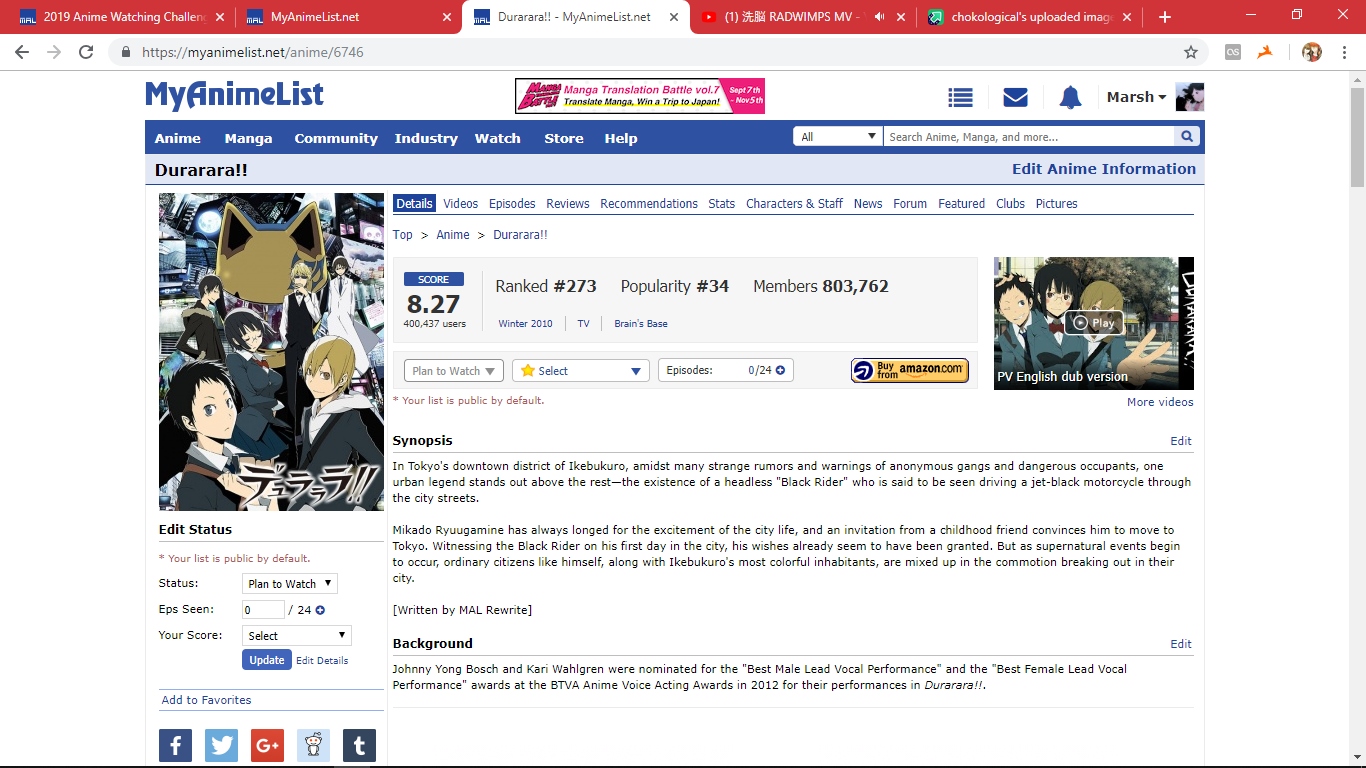
Task: Open the Plan to Watch dropdown near score
Action: (453, 371)
